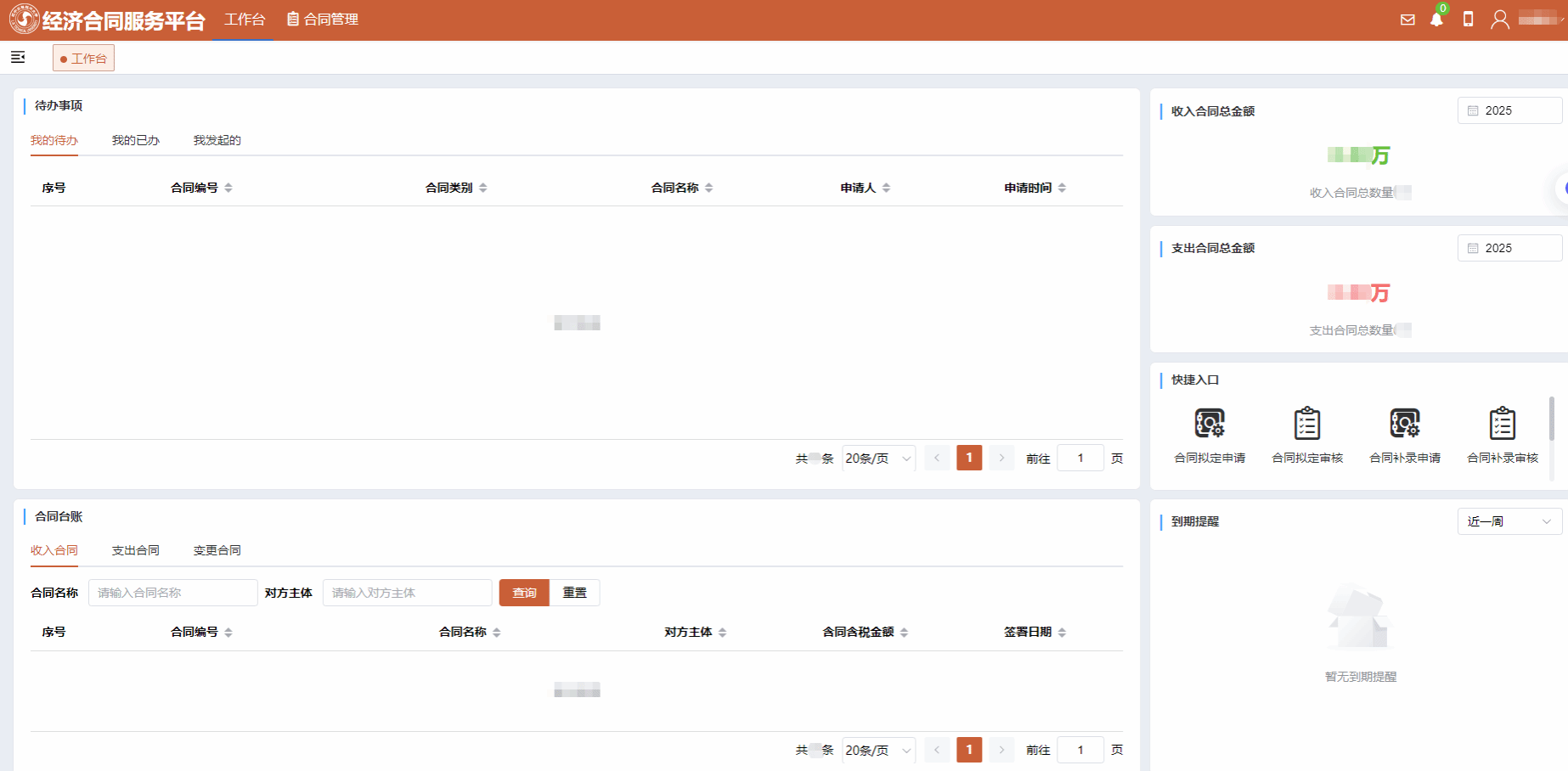
Task: Open year picker for 收入合同总金额
Action: (x=1509, y=110)
